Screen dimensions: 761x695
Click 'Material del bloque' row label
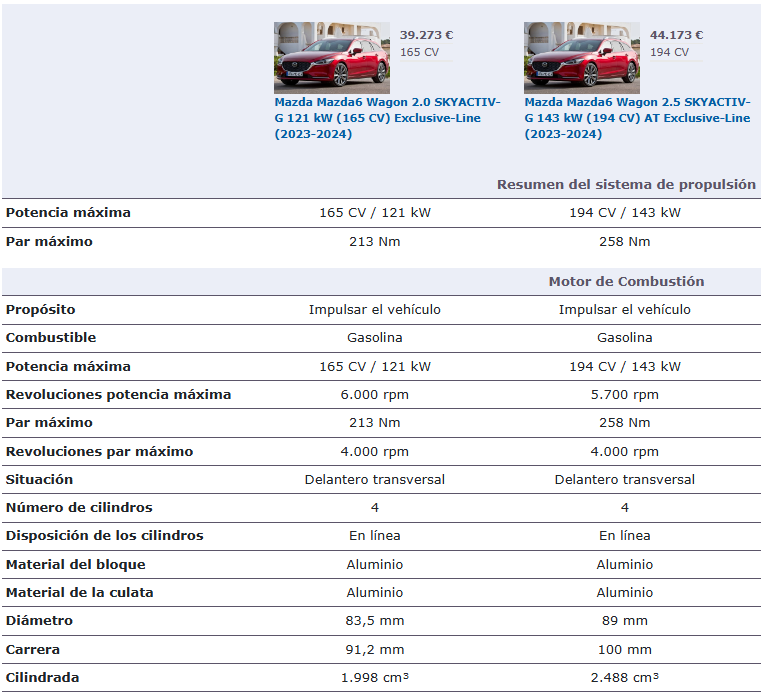(75, 564)
